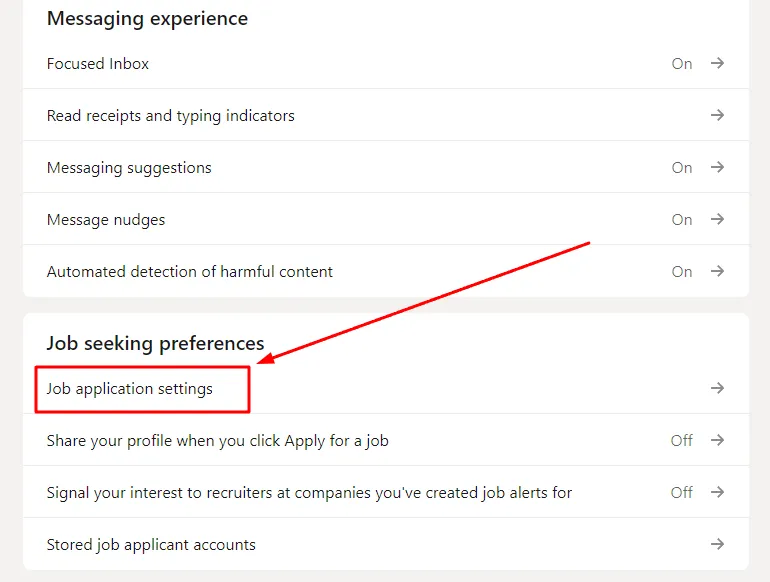Click arrow for Signal your interest to recruiters
770x582 pixels.
[717, 492]
